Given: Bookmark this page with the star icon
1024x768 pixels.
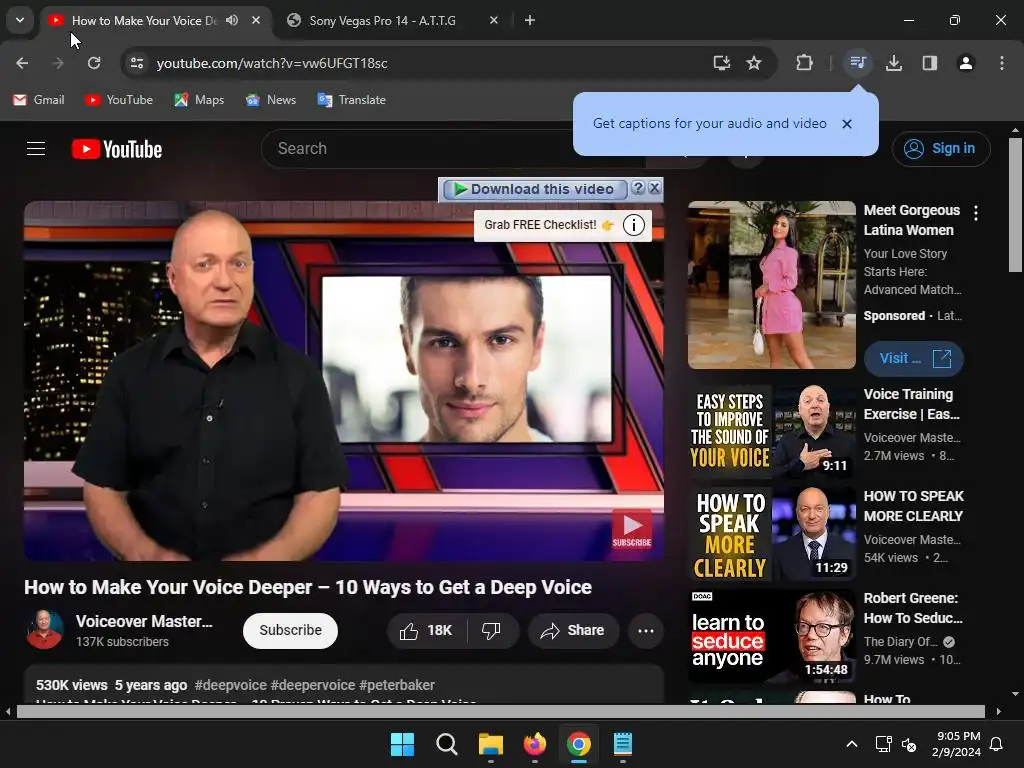Looking at the screenshot, I should click(754, 63).
